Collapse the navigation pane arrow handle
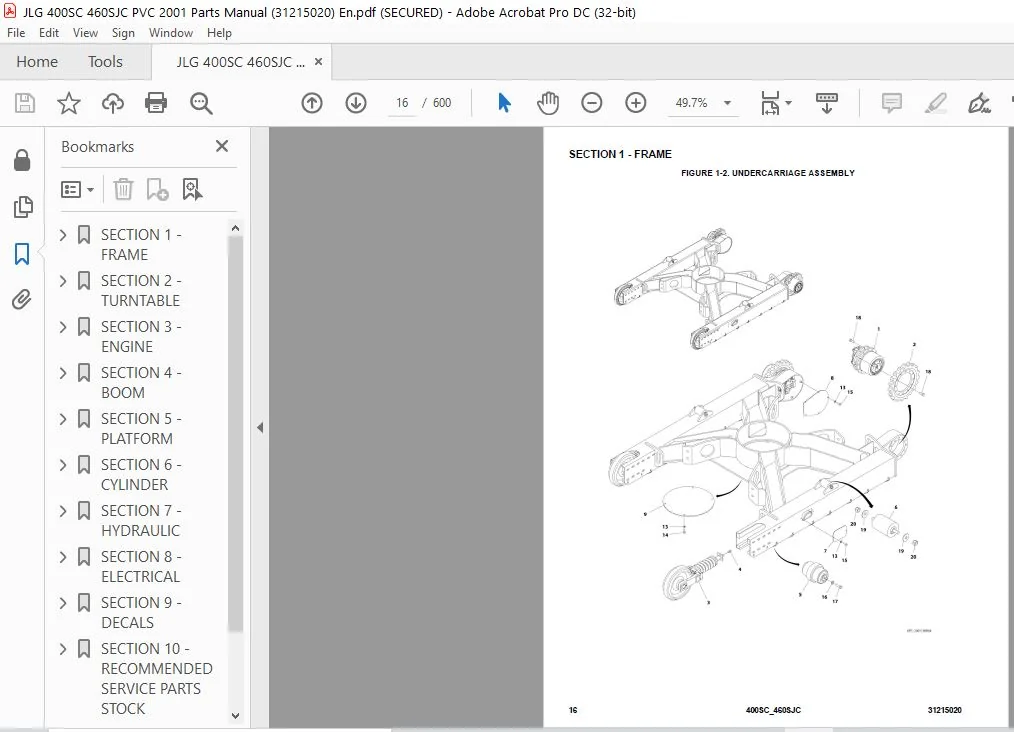Viewport: 1014px width, 732px height. 260,427
